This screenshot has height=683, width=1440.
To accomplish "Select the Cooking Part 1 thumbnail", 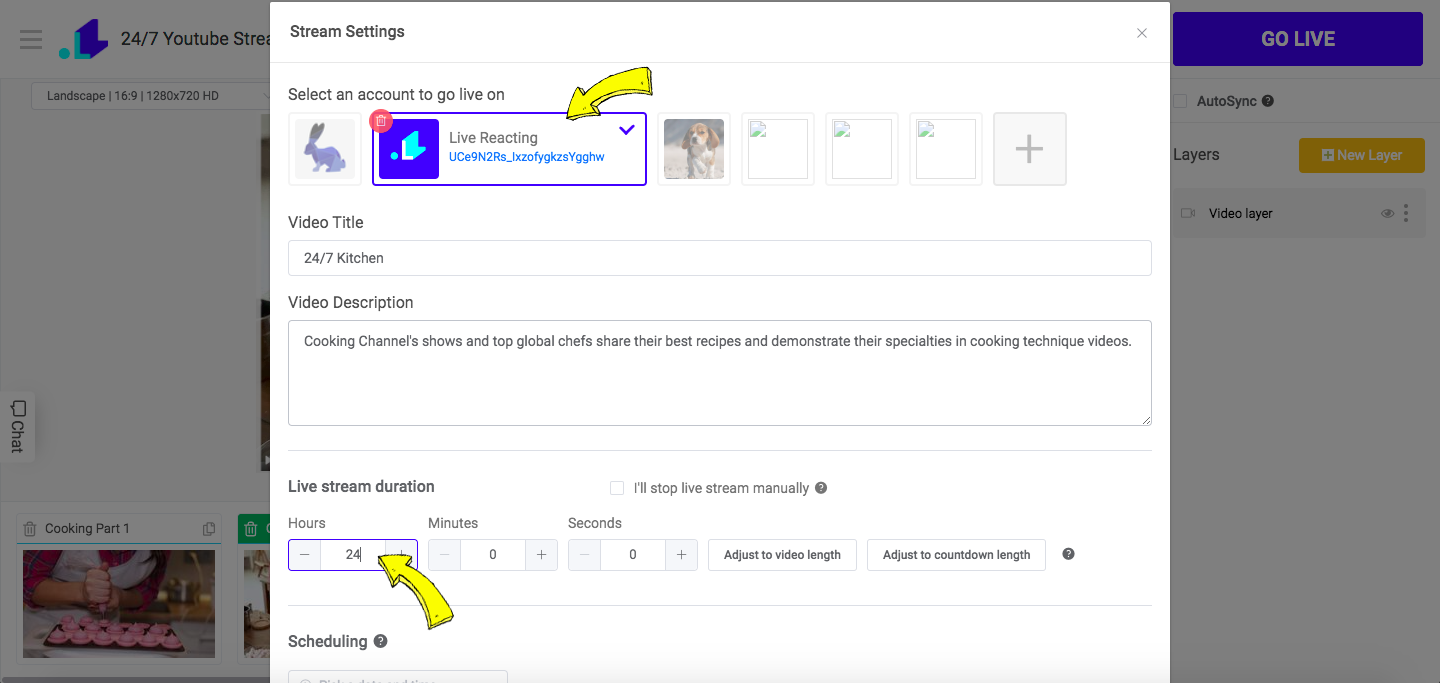I will tap(119, 604).
